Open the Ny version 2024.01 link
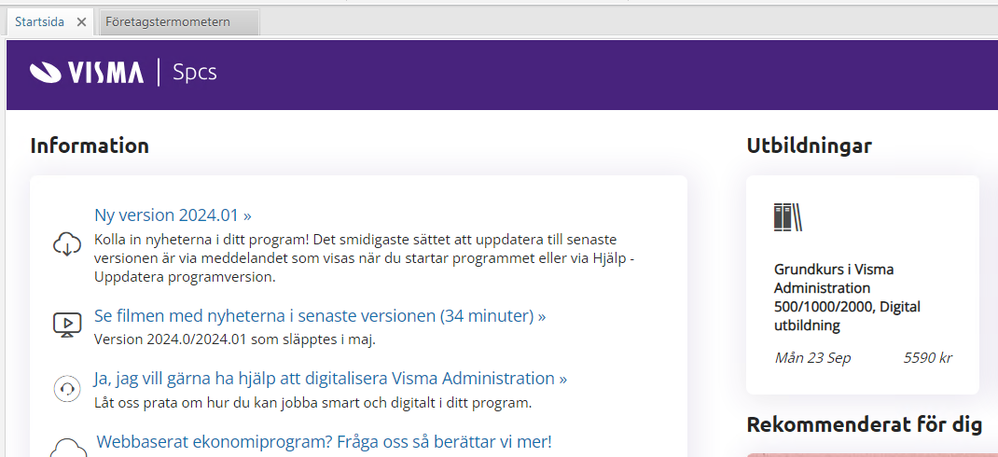The image size is (998, 457). (x=172, y=215)
